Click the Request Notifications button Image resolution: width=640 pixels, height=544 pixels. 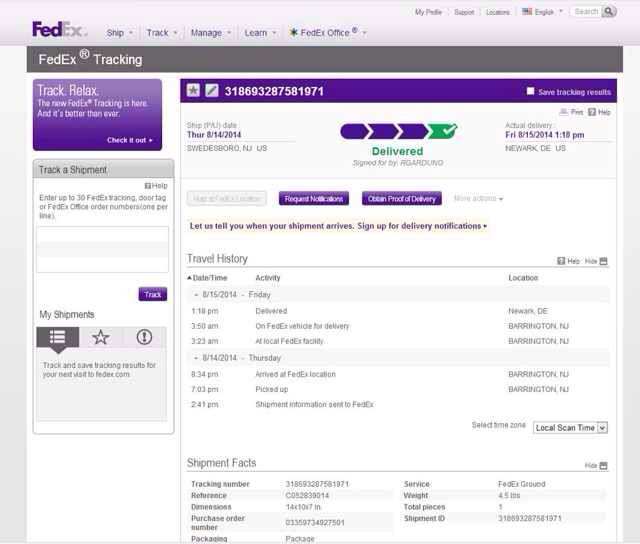click(x=315, y=199)
